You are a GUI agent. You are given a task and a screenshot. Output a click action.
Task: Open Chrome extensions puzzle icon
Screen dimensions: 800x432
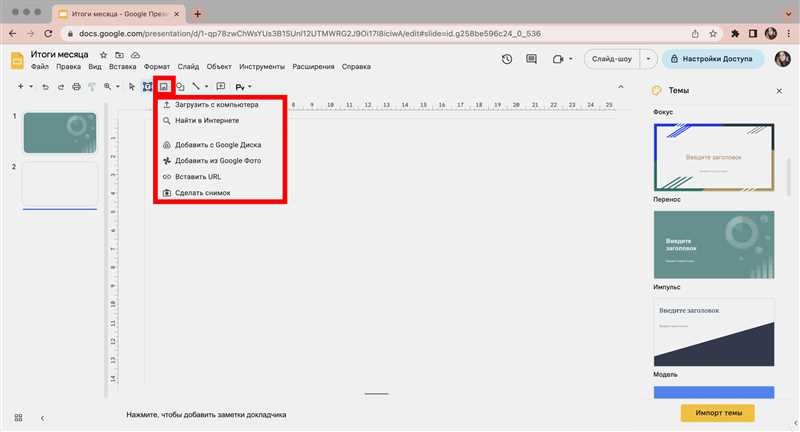(735, 34)
